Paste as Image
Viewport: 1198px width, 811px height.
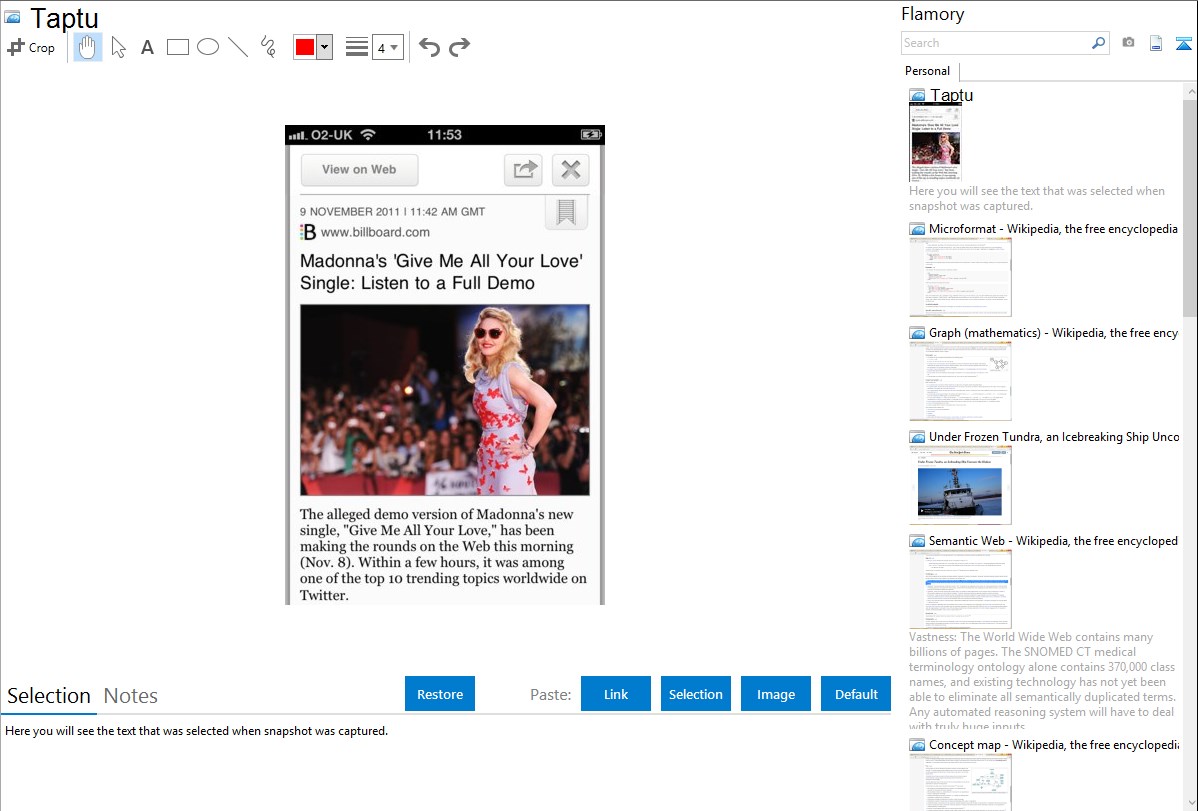coord(776,694)
